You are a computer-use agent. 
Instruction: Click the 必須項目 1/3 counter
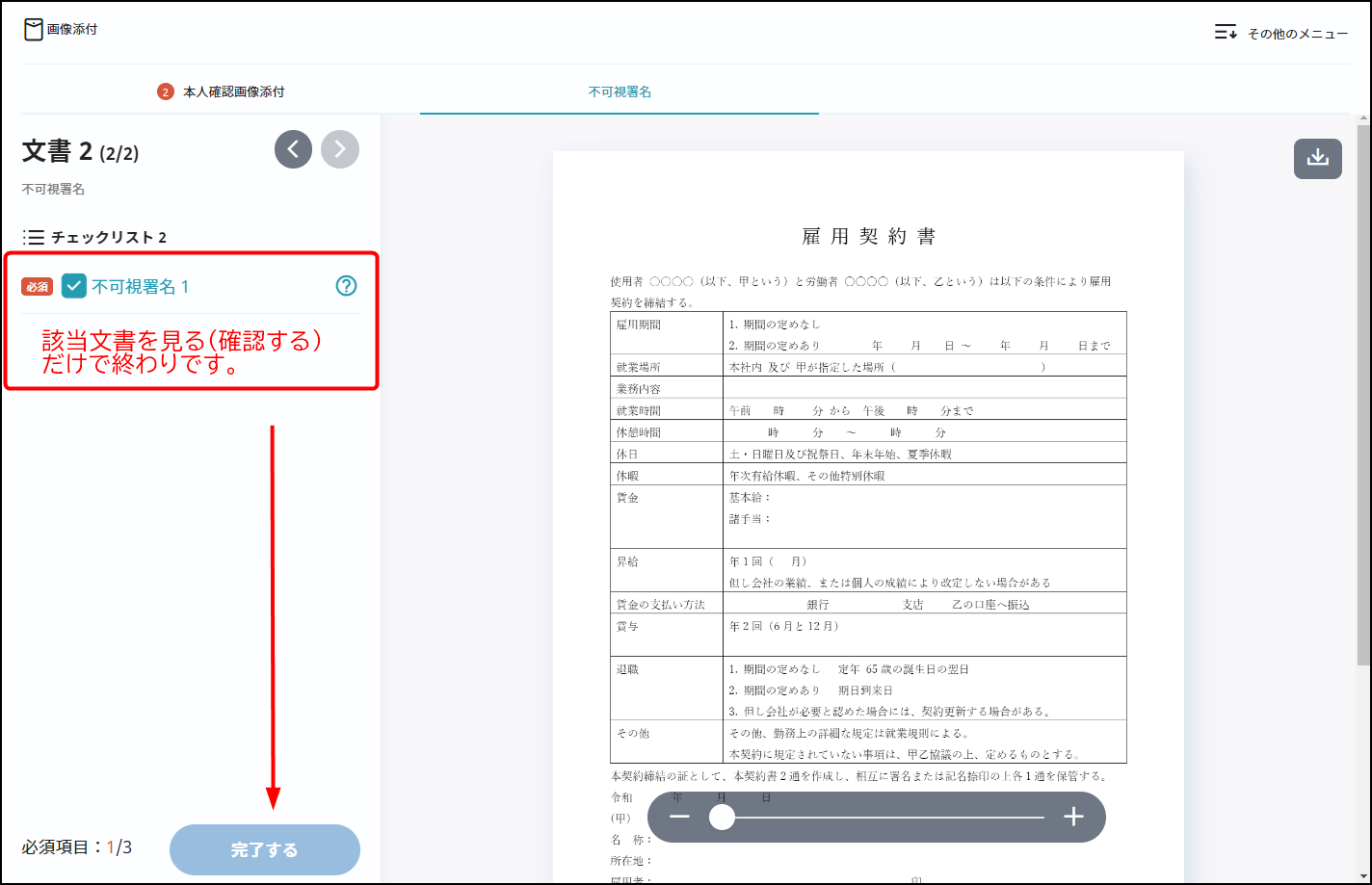[x=77, y=847]
